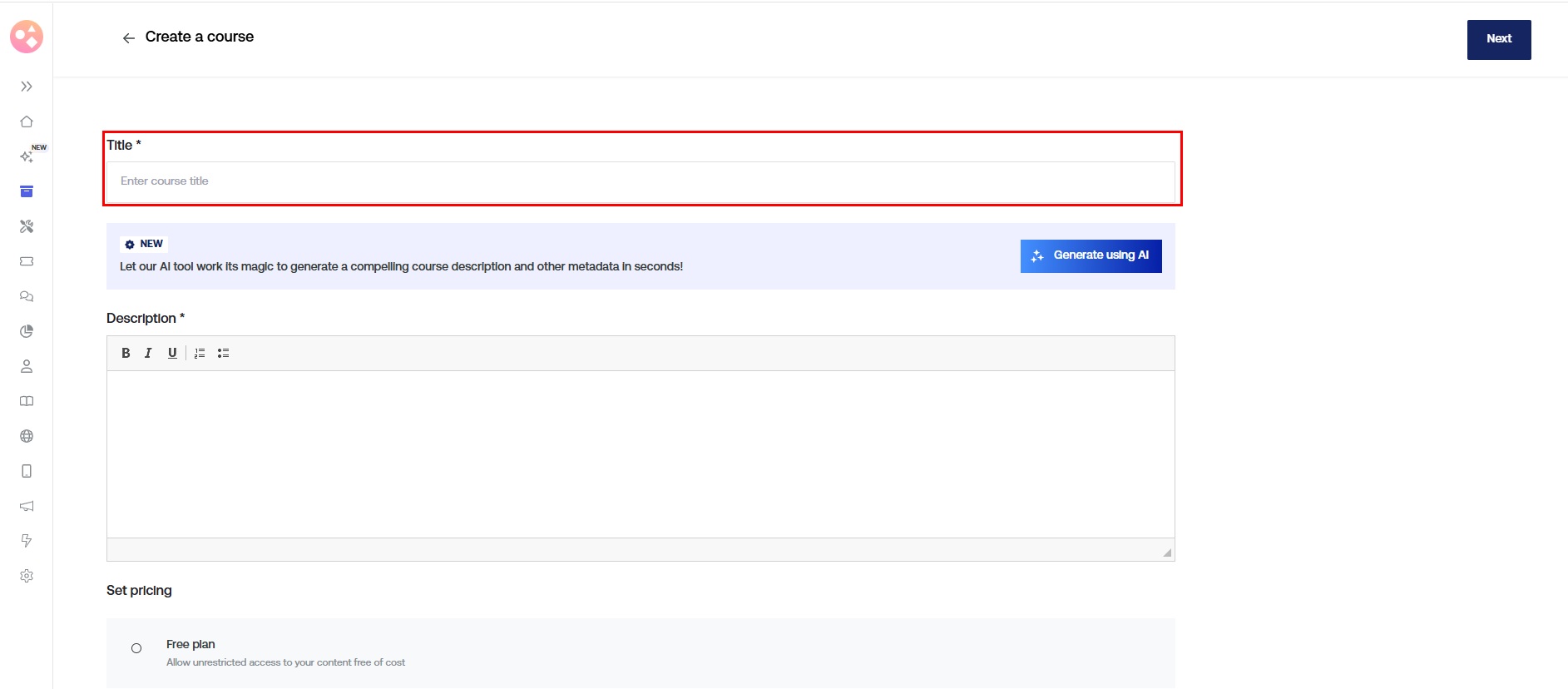Screen dimensions: 1568x689
Task: Toggle bold formatting in description editor
Action: (x=126, y=353)
